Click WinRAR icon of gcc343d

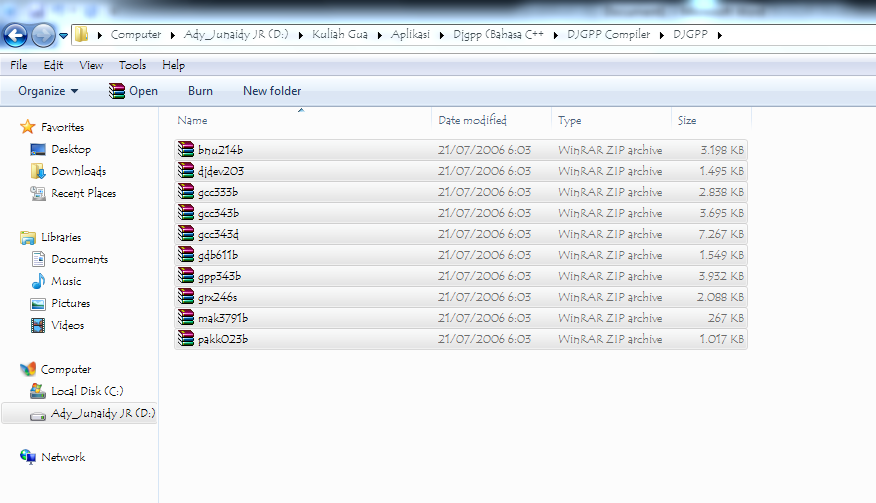pos(185,233)
